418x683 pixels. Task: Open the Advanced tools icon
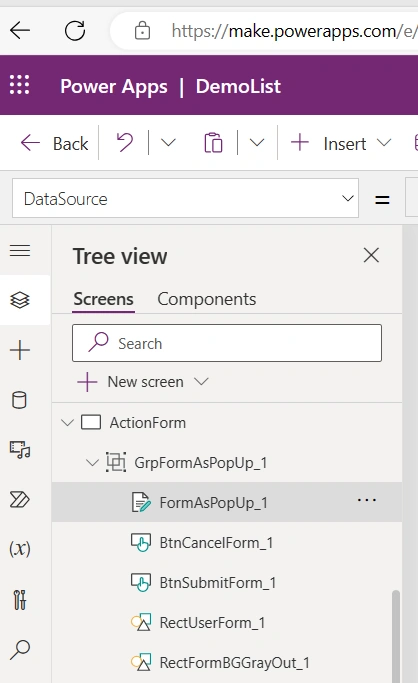click(x=20, y=599)
